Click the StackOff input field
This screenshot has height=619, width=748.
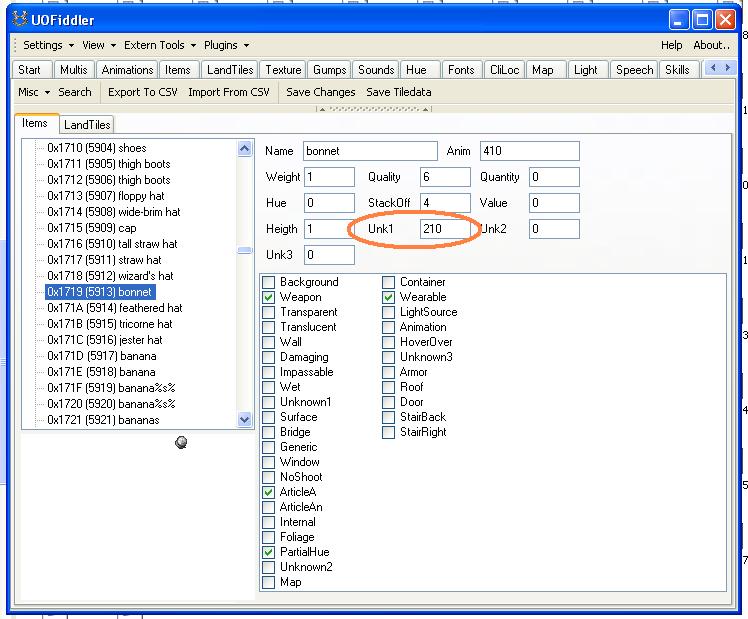click(x=445, y=203)
